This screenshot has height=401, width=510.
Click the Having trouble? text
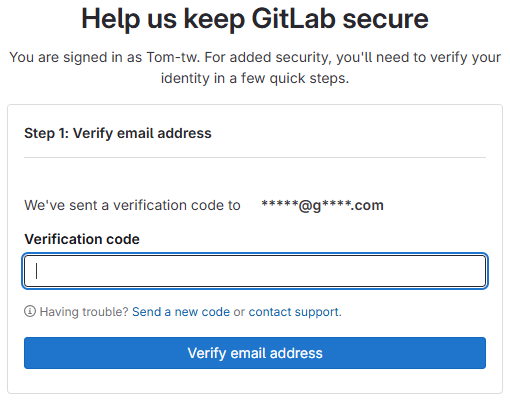[84, 312]
